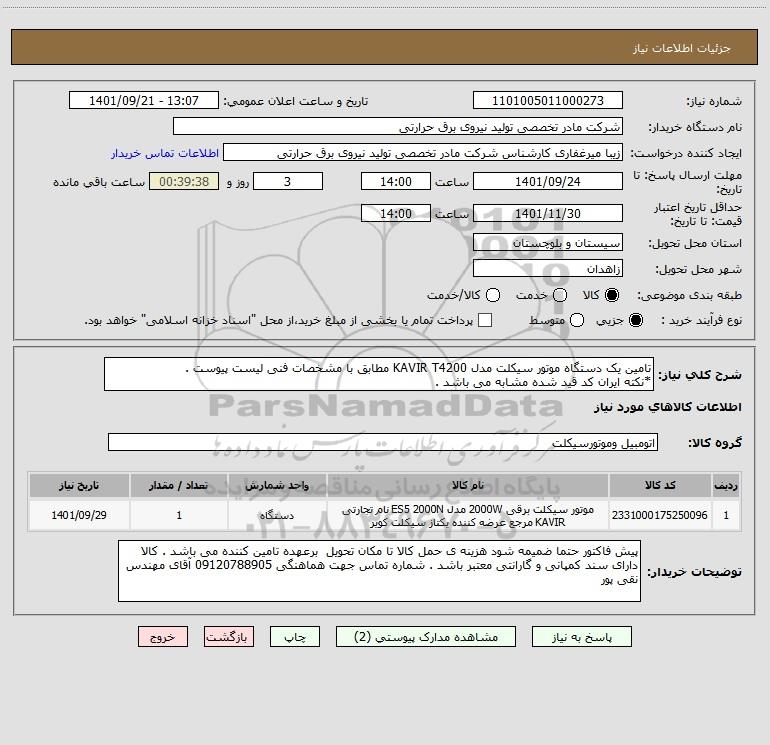Click the واحد شمارش column header
Screen dimensions: 770x745
pyautogui.click(x=277, y=485)
